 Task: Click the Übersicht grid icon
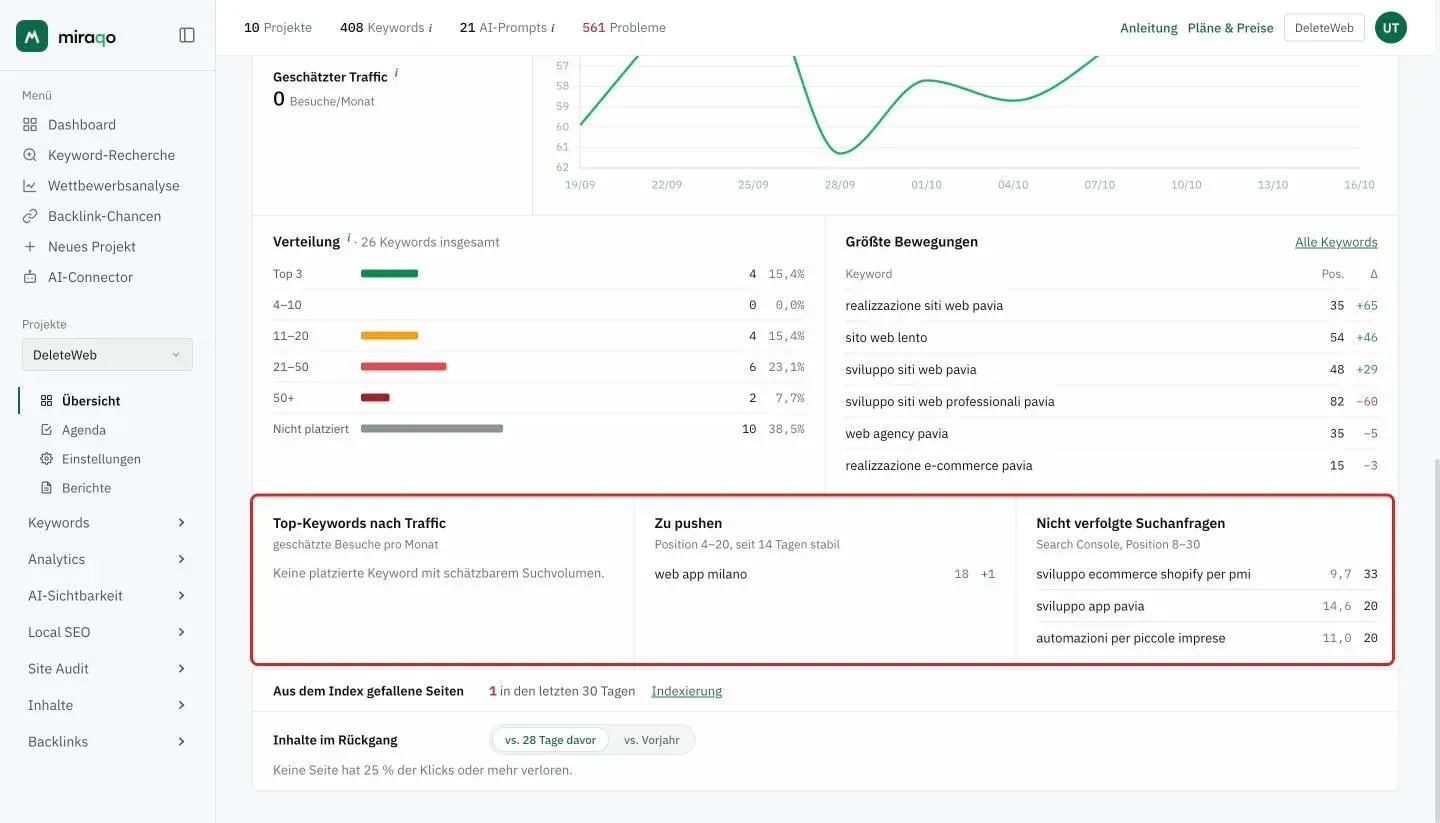[x=46, y=401]
